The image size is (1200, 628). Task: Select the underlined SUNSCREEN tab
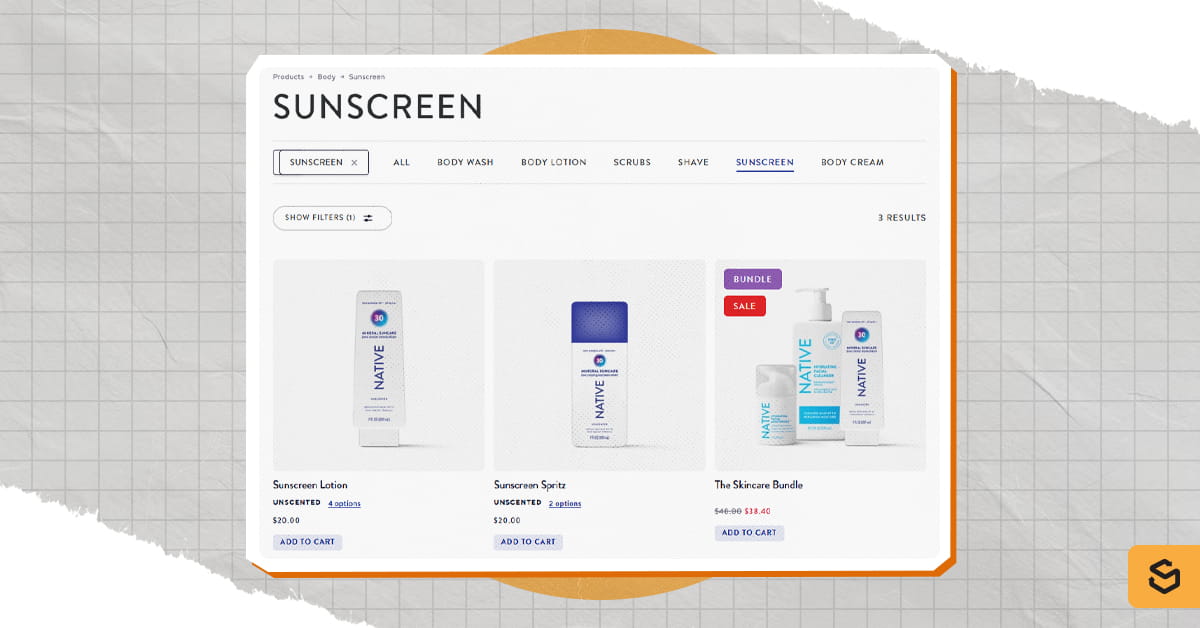[x=765, y=162]
